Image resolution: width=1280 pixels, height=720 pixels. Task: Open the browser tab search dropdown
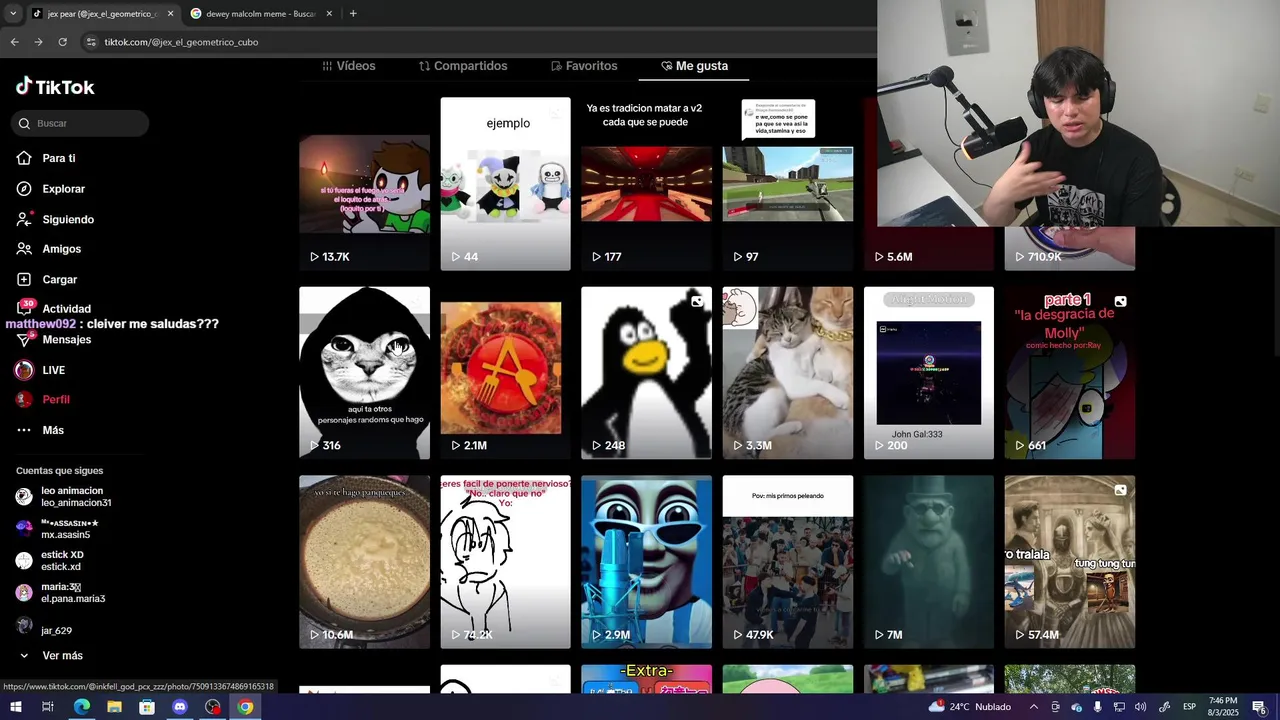13,14
